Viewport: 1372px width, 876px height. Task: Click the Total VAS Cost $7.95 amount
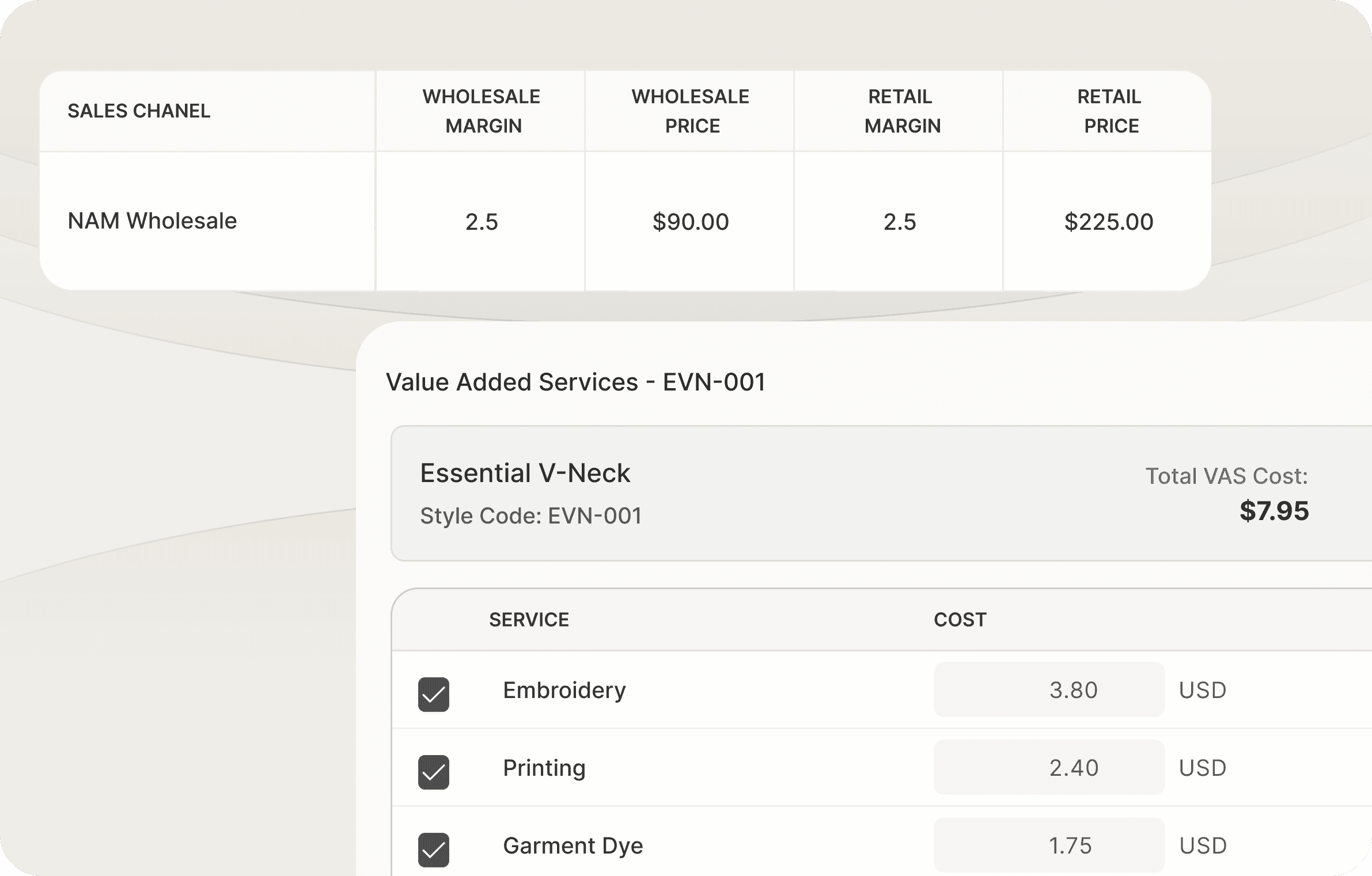[1274, 511]
